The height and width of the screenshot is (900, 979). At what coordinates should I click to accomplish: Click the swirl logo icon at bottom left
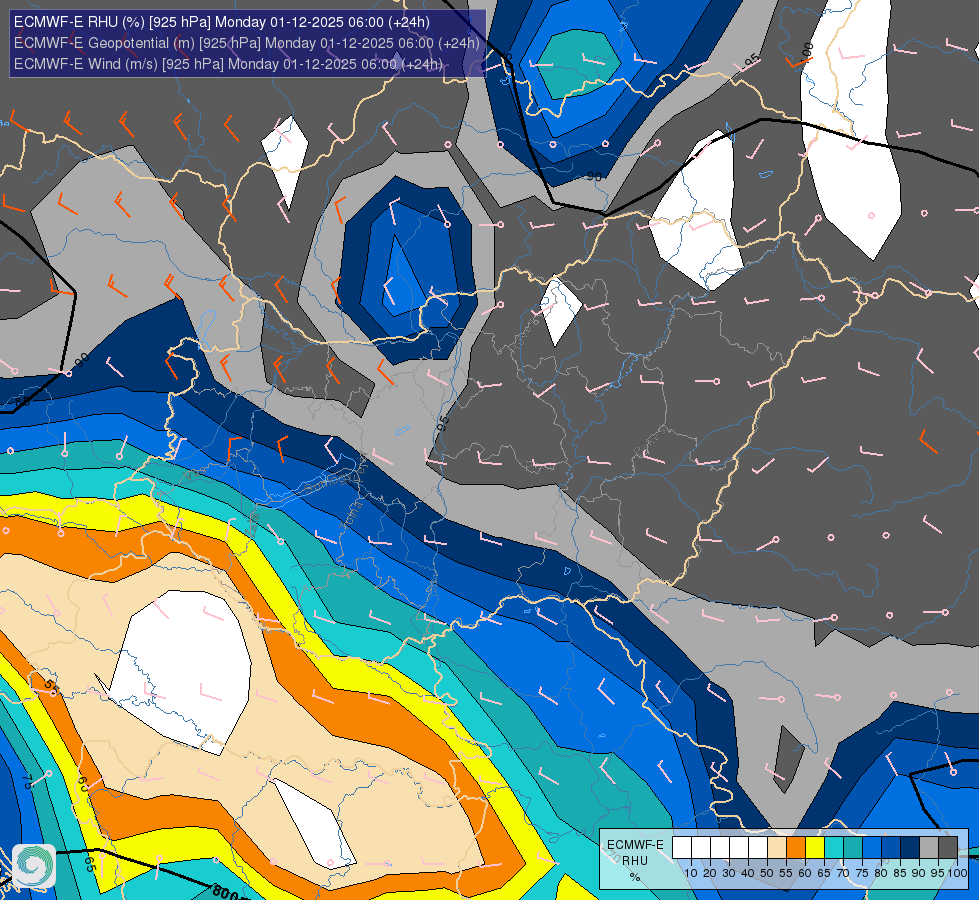(x=34, y=866)
